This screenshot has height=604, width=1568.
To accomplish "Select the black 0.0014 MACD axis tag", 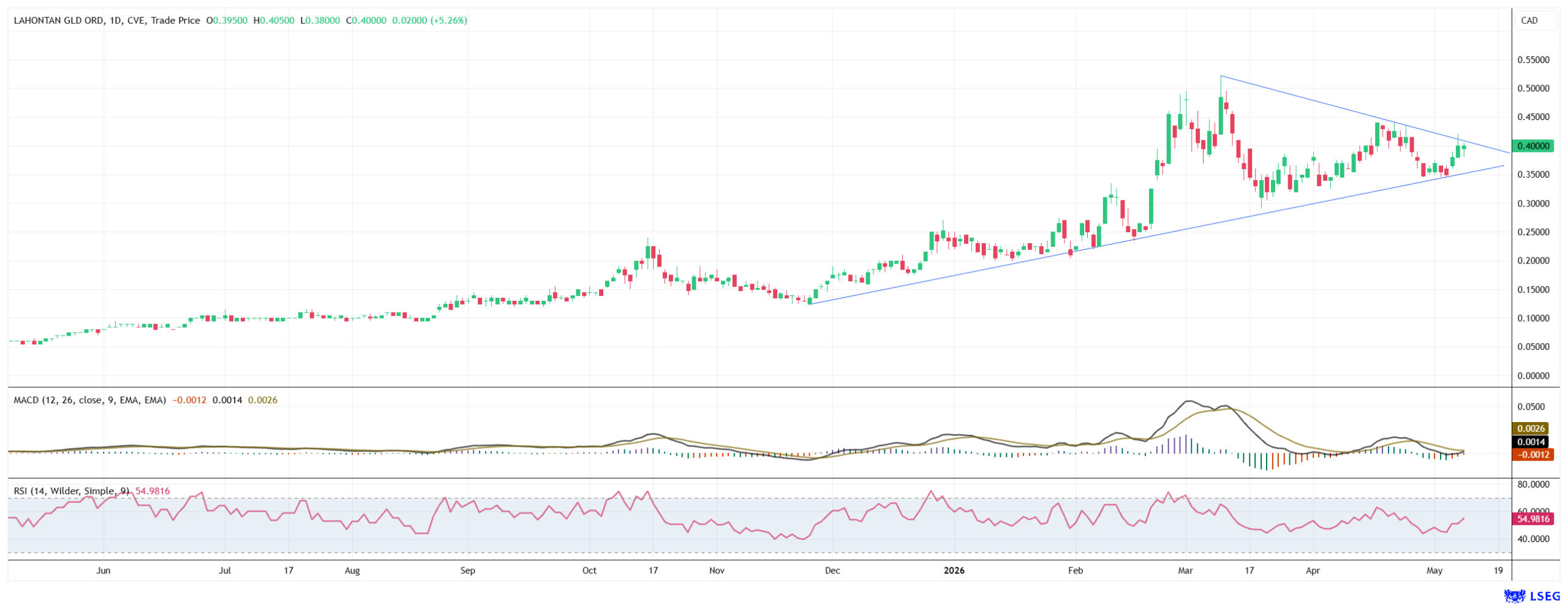I will click(x=1530, y=442).
